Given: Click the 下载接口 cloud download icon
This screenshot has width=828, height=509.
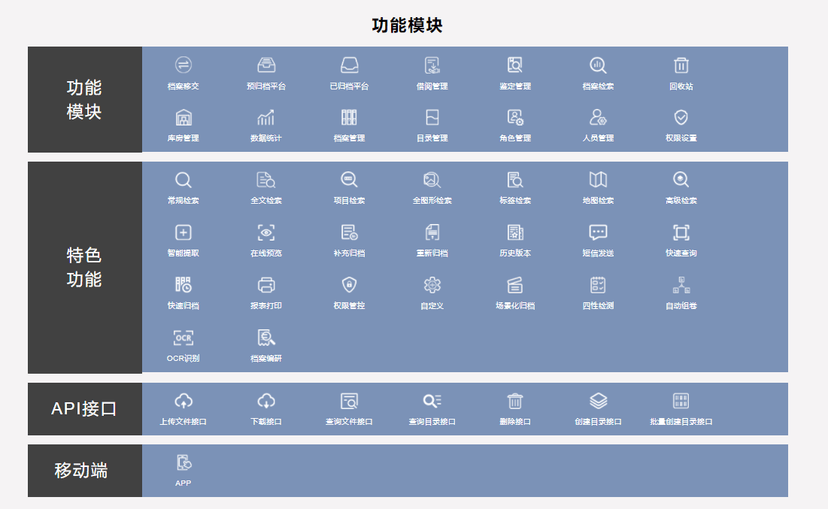Looking at the screenshot, I should click(x=266, y=401).
